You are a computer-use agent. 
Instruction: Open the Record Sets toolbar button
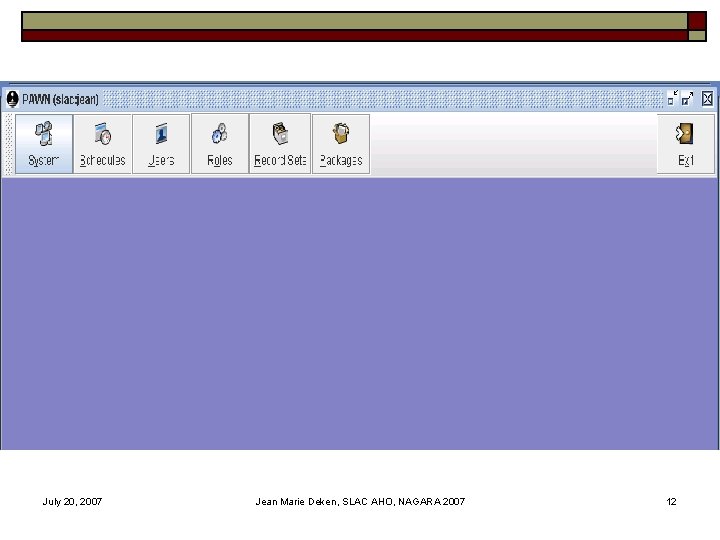point(280,144)
